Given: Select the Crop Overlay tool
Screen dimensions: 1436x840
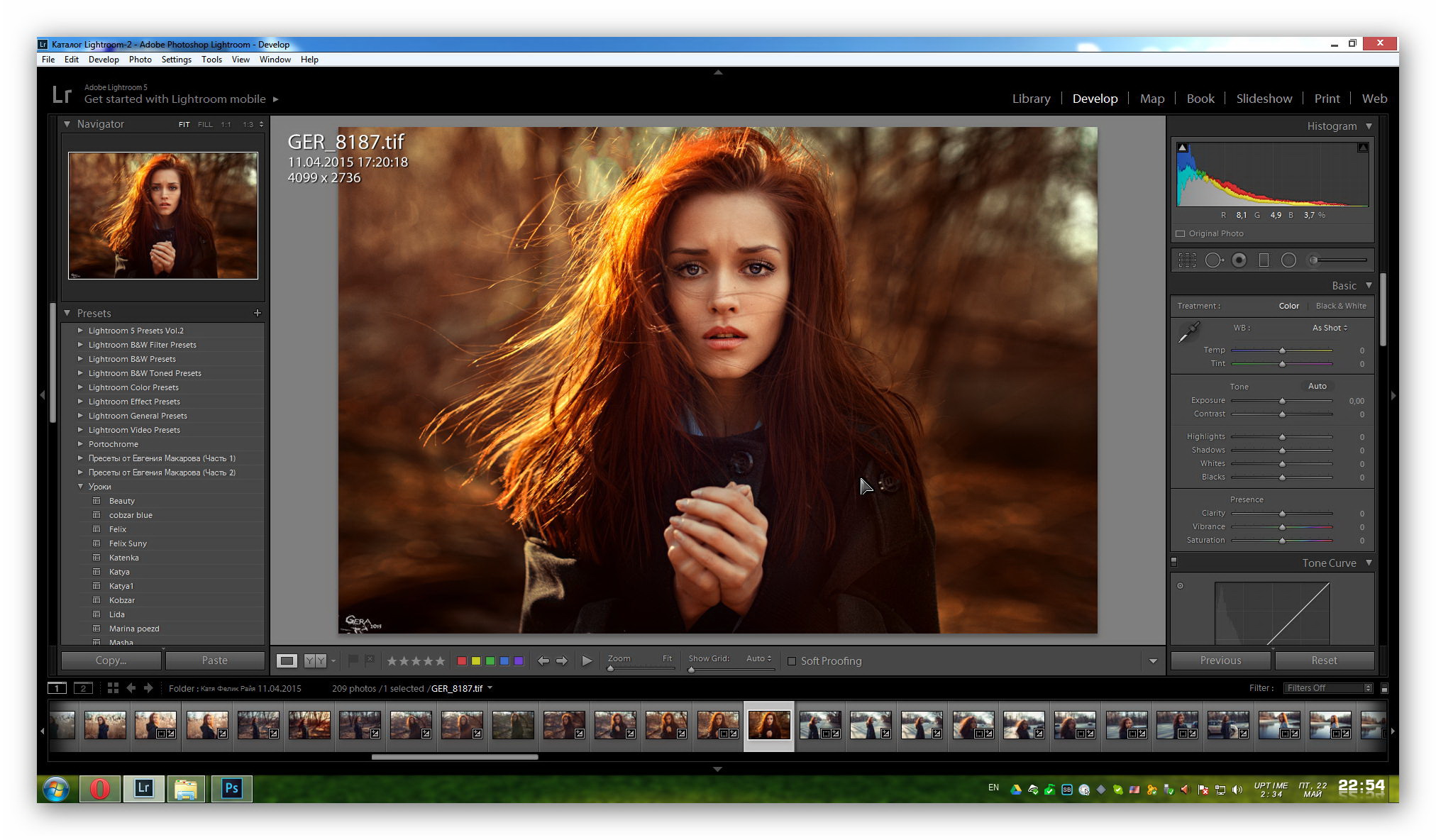Looking at the screenshot, I should pyautogui.click(x=1187, y=260).
